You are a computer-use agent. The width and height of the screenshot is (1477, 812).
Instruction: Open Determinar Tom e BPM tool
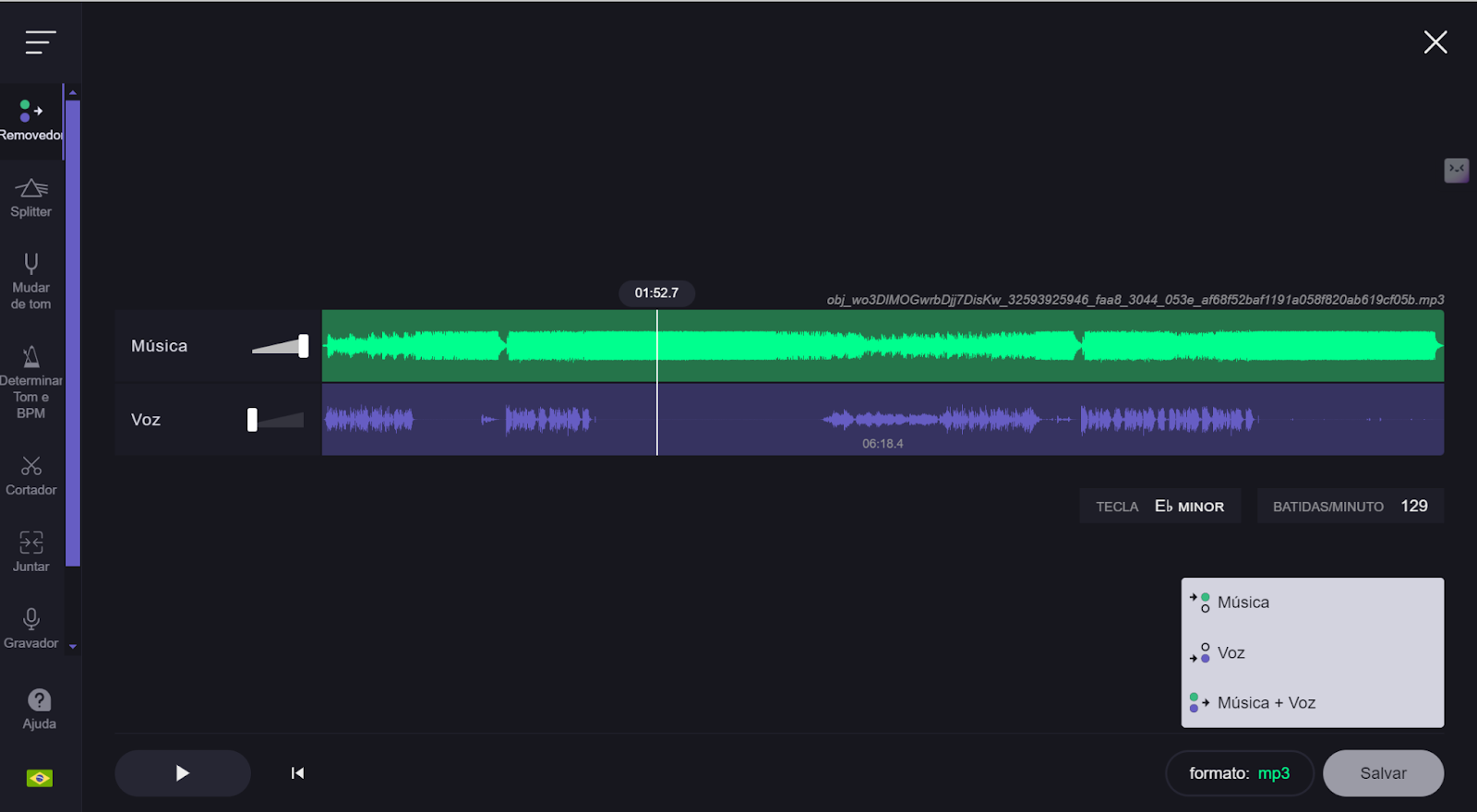(x=31, y=382)
